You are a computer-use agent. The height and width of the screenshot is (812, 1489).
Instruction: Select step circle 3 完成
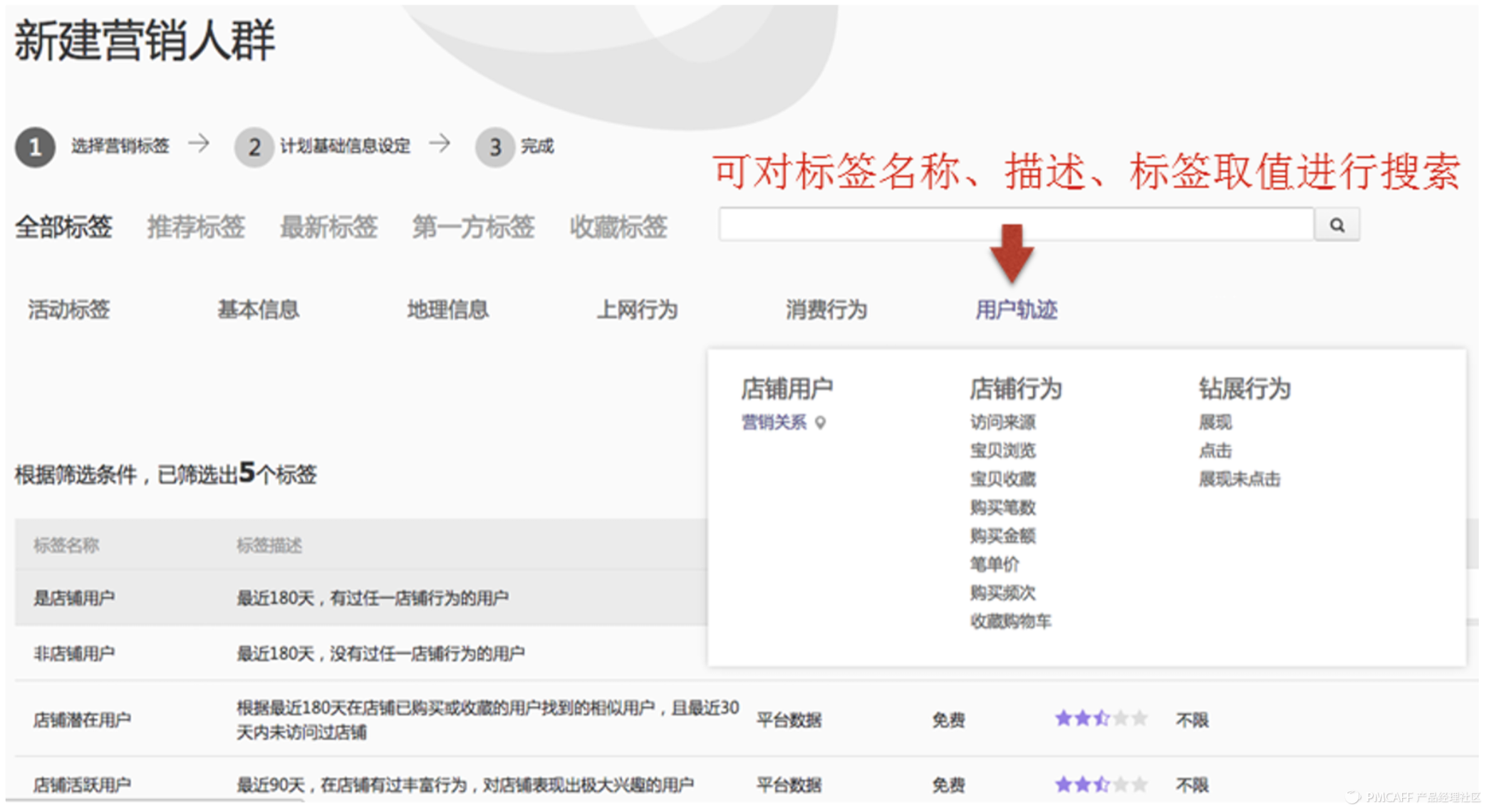494,147
